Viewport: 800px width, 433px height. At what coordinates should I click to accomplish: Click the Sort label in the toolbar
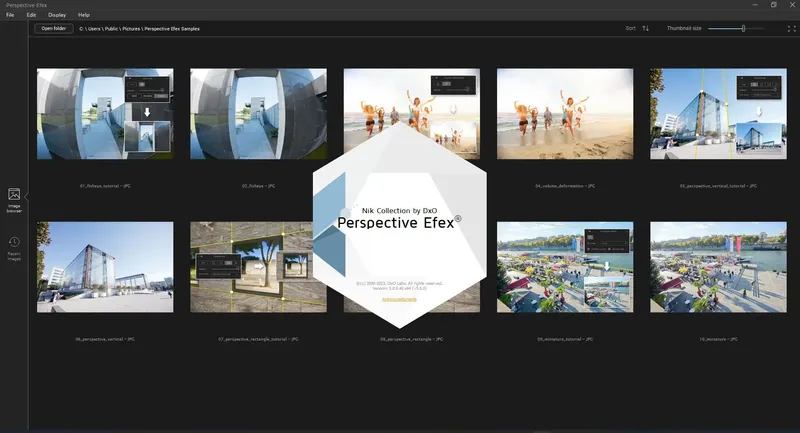631,29
